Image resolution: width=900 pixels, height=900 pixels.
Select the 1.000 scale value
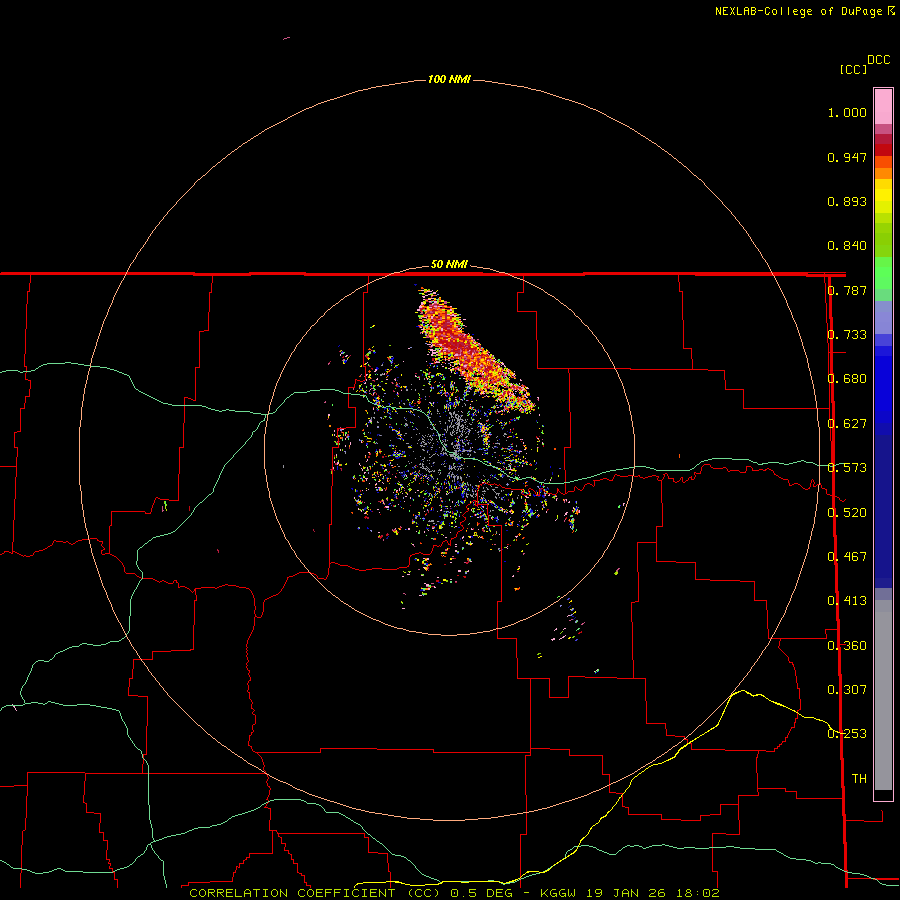(x=847, y=113)
